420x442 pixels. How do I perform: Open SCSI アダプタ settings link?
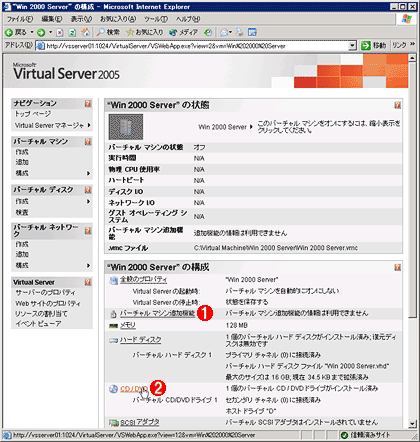[x=140, y=422]
